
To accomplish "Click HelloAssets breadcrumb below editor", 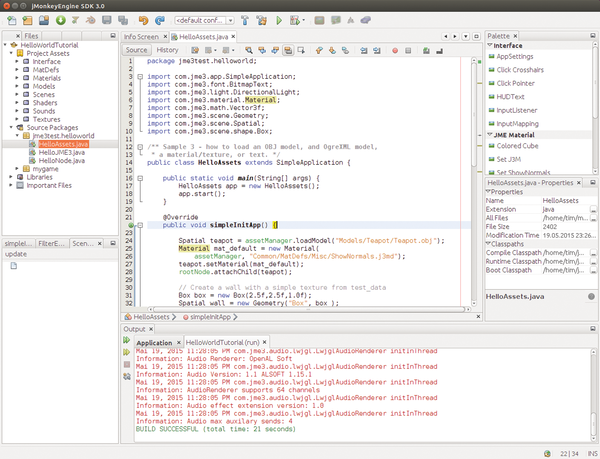I will pyautogui.click(x=151, y=317).
